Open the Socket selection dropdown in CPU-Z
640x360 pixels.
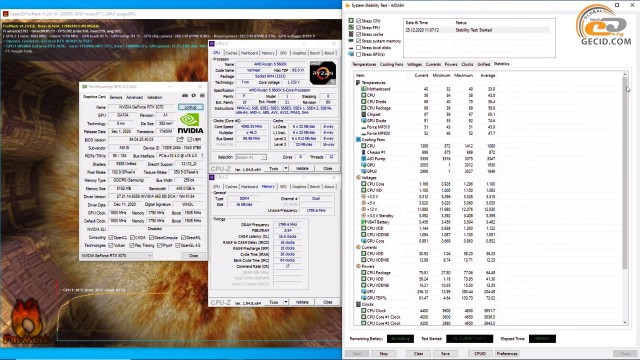click(x=251, y=157)
